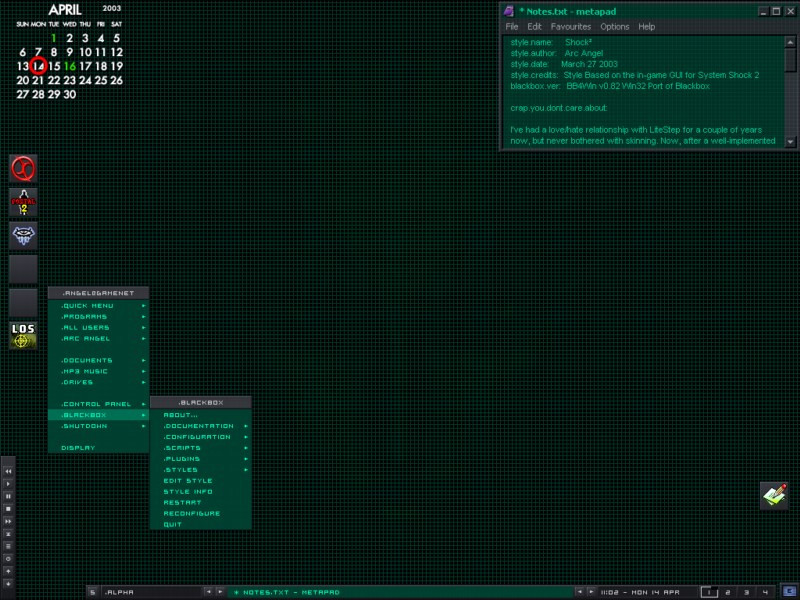Click the S button at toolbar left

[92, 592]
